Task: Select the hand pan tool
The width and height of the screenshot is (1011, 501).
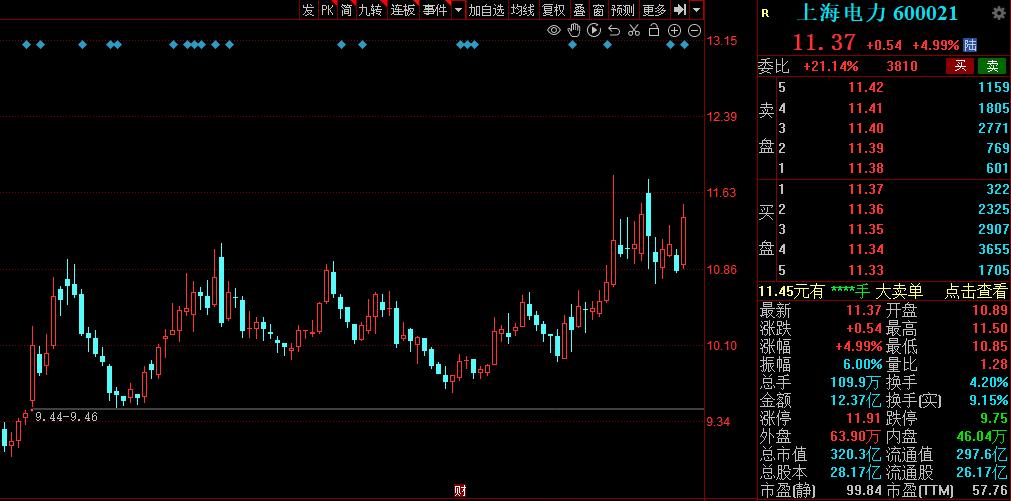Action: tap(574, 30)
